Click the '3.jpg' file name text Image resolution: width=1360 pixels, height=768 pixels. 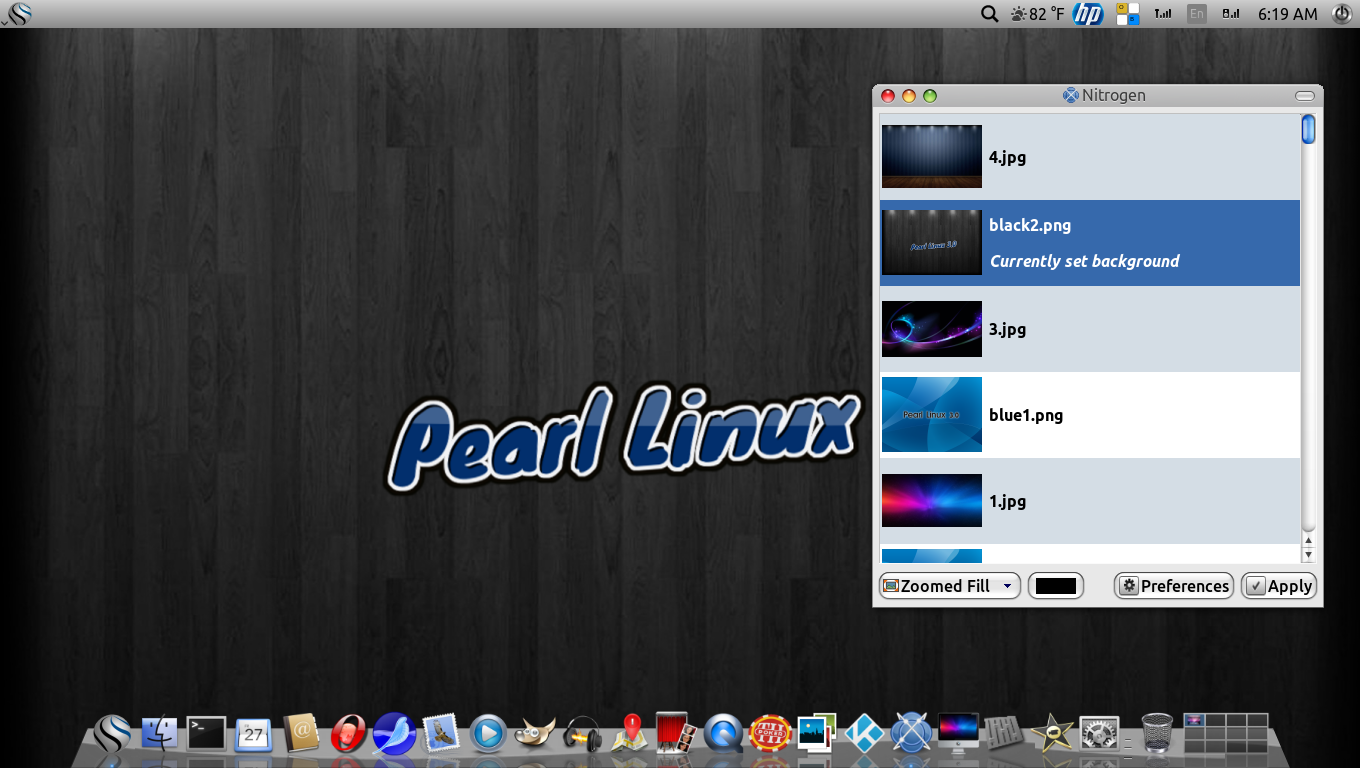[x=1008, y=329]
